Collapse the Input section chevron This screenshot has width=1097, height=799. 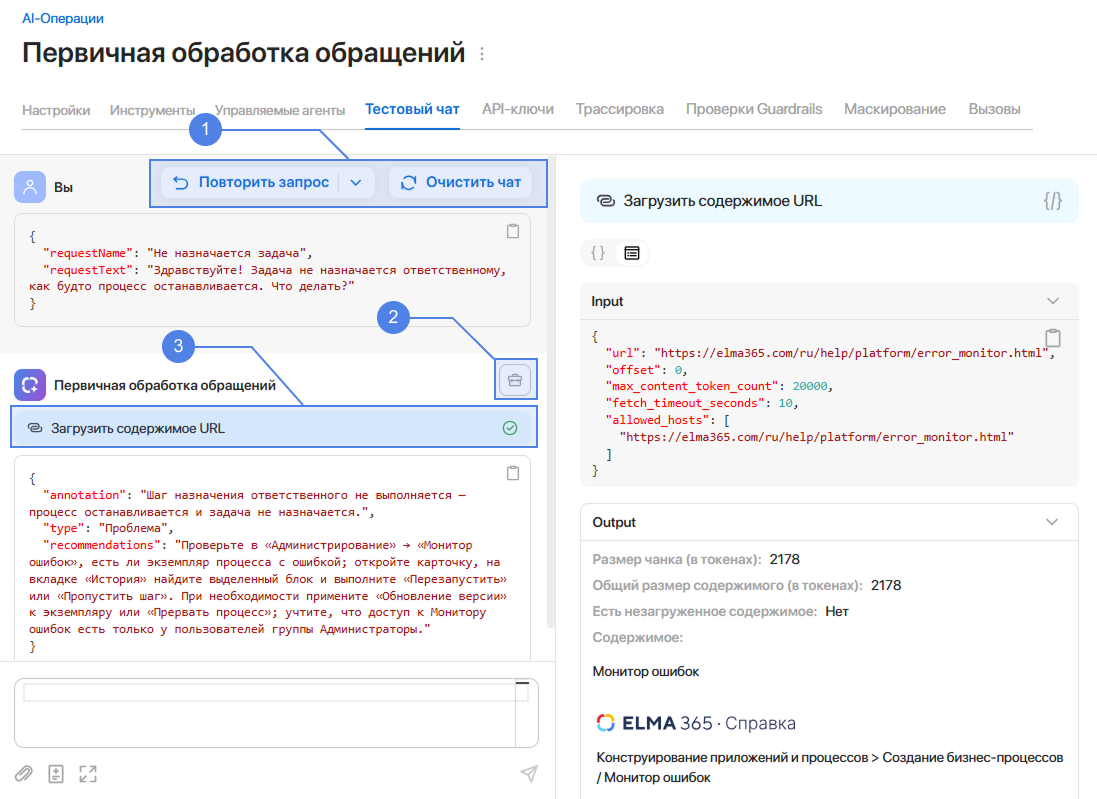pyautogui.click(x=1053, y=301)
